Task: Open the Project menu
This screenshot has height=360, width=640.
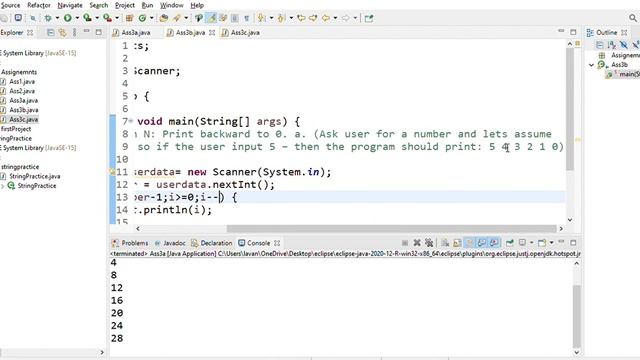Action: coord(124,5)
